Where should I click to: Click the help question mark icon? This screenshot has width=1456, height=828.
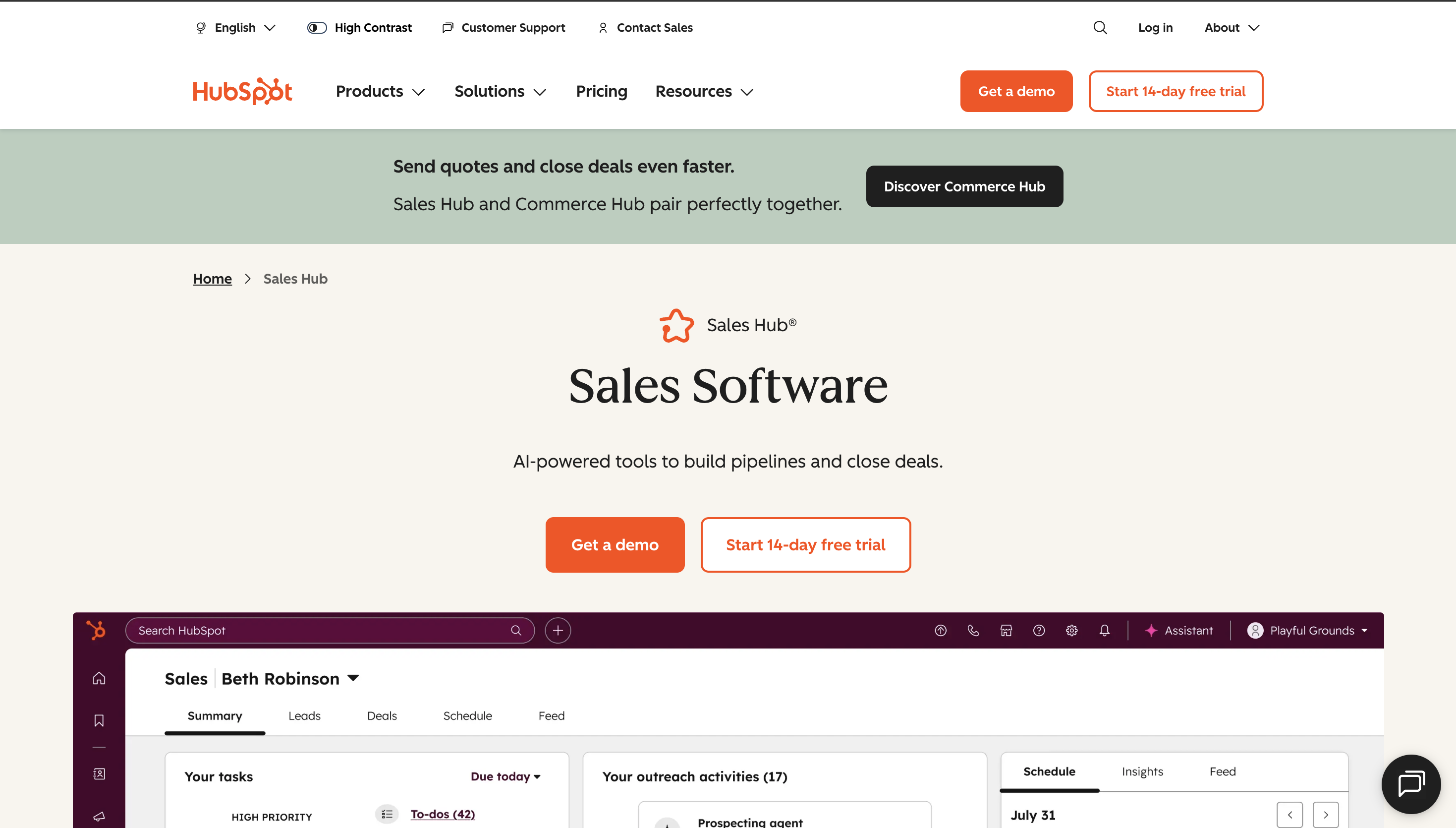tap(1039, 630)
